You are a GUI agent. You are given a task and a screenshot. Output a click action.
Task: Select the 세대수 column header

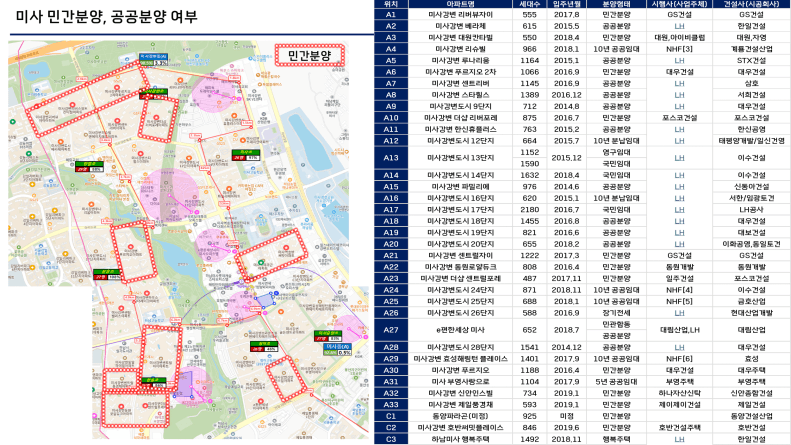tap(529, 4)
